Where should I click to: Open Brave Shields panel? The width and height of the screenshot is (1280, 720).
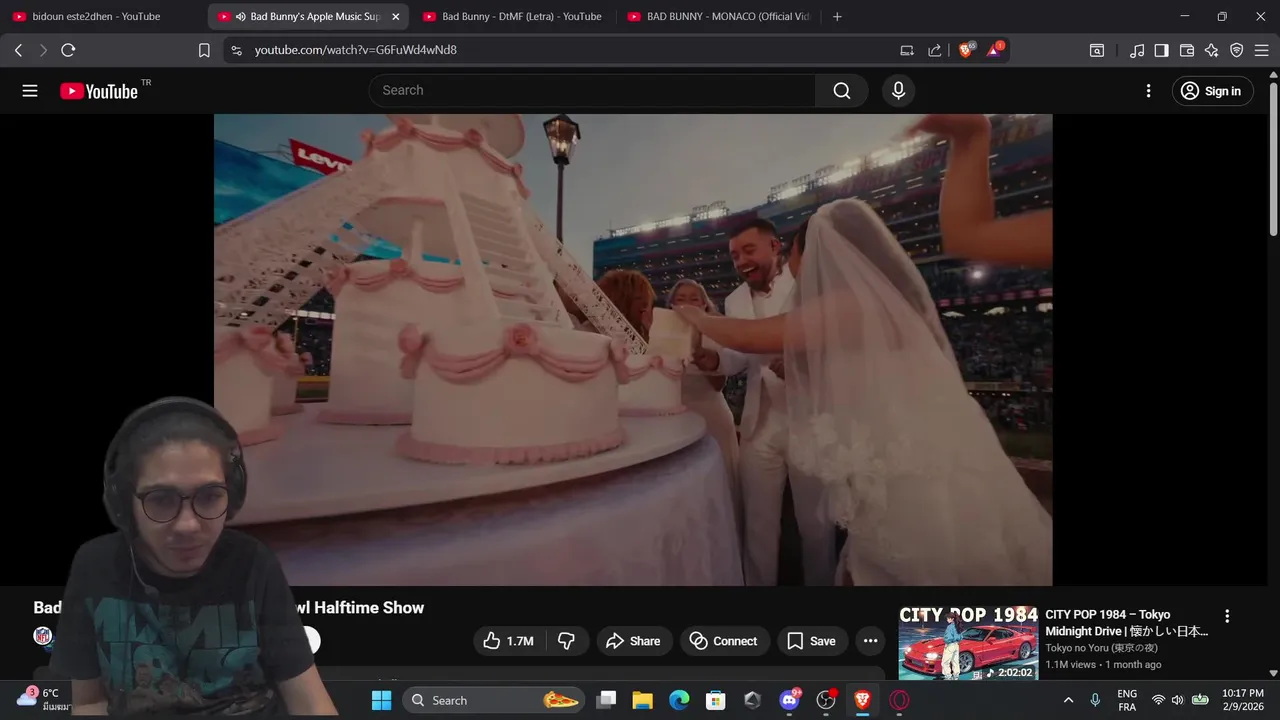click(x=966, y=50)
